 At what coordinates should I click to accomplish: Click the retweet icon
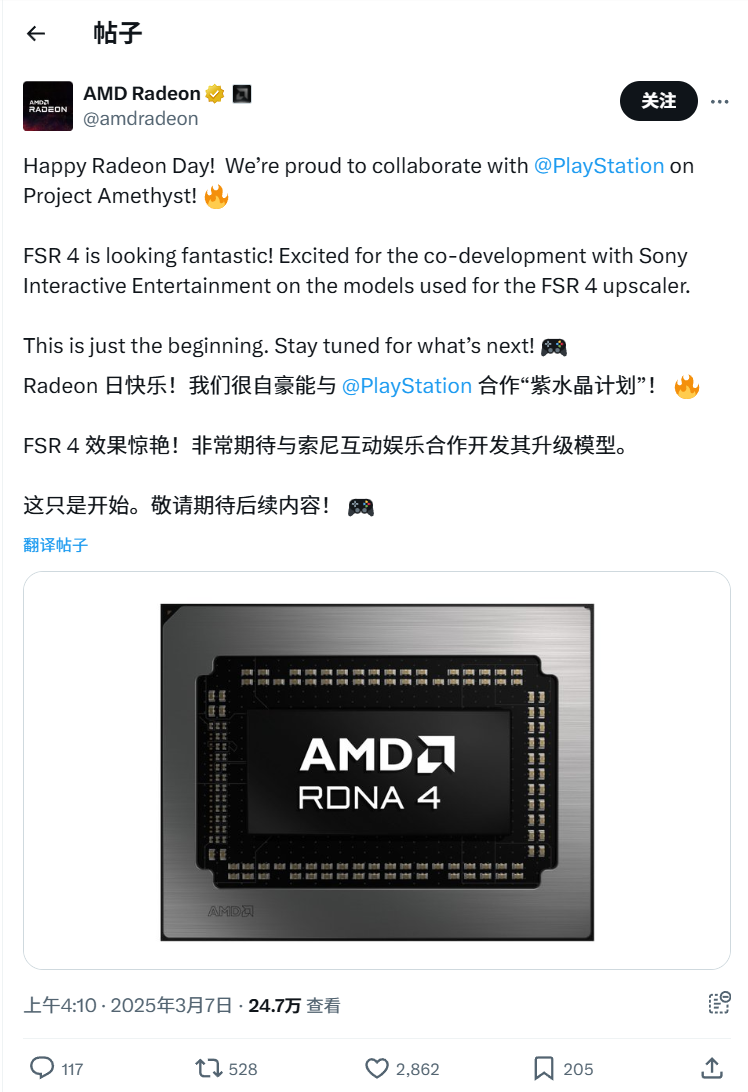click(209, 1068)
